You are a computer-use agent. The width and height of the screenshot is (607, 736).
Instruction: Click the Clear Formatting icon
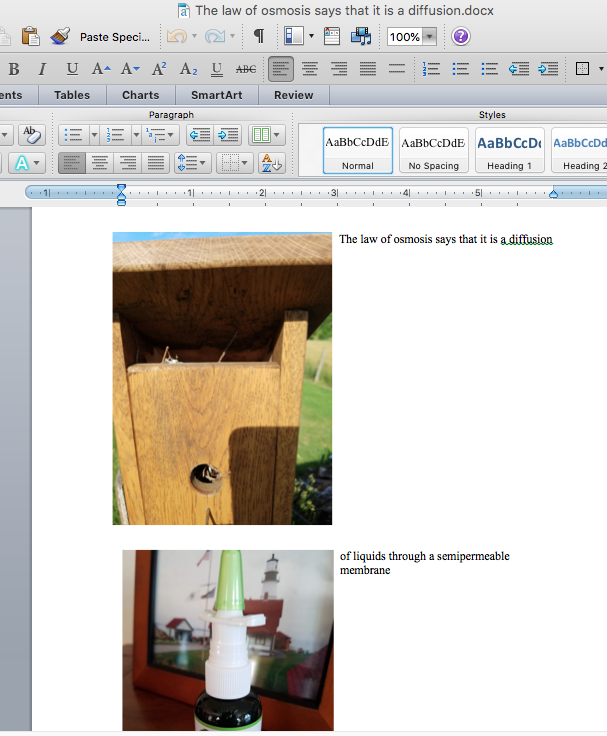tap(32, 135)
